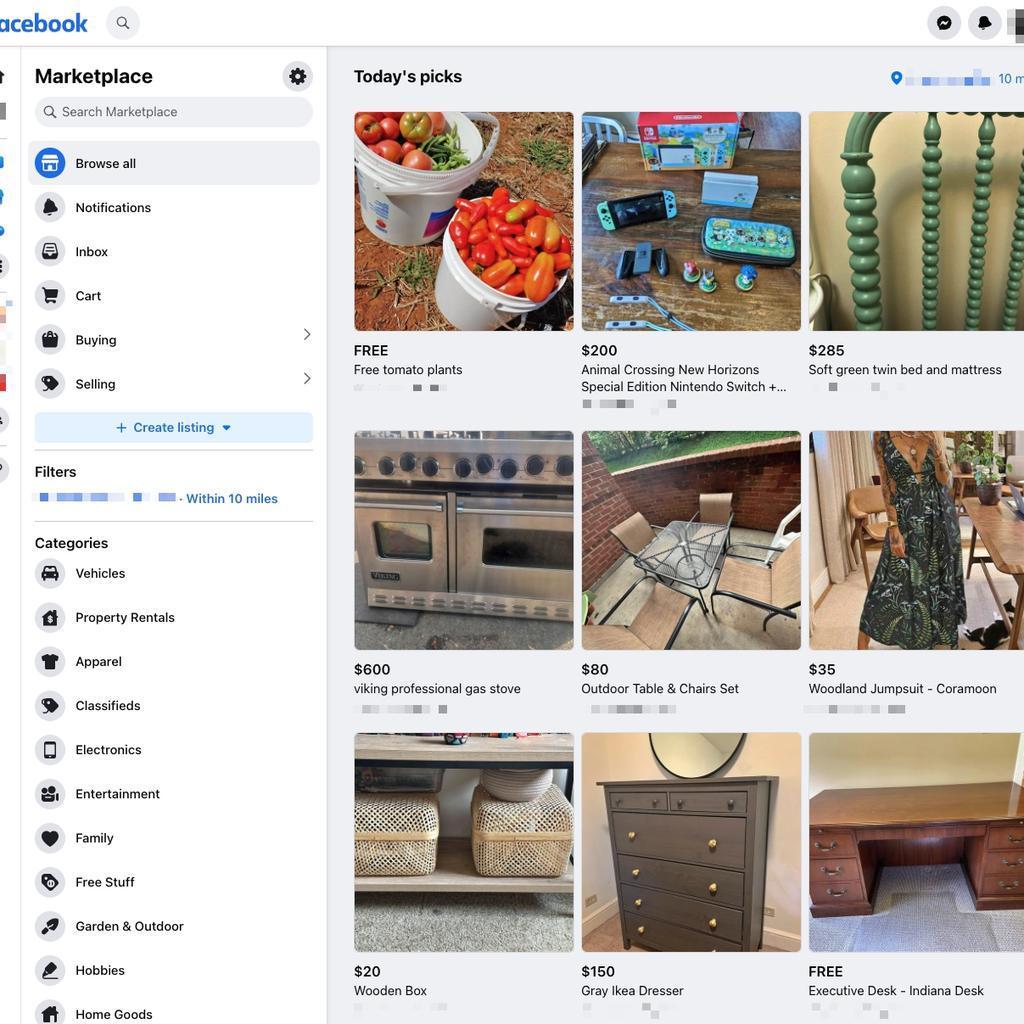
Task: Open the Cart icon in sidebar
Action: [50, 296]
